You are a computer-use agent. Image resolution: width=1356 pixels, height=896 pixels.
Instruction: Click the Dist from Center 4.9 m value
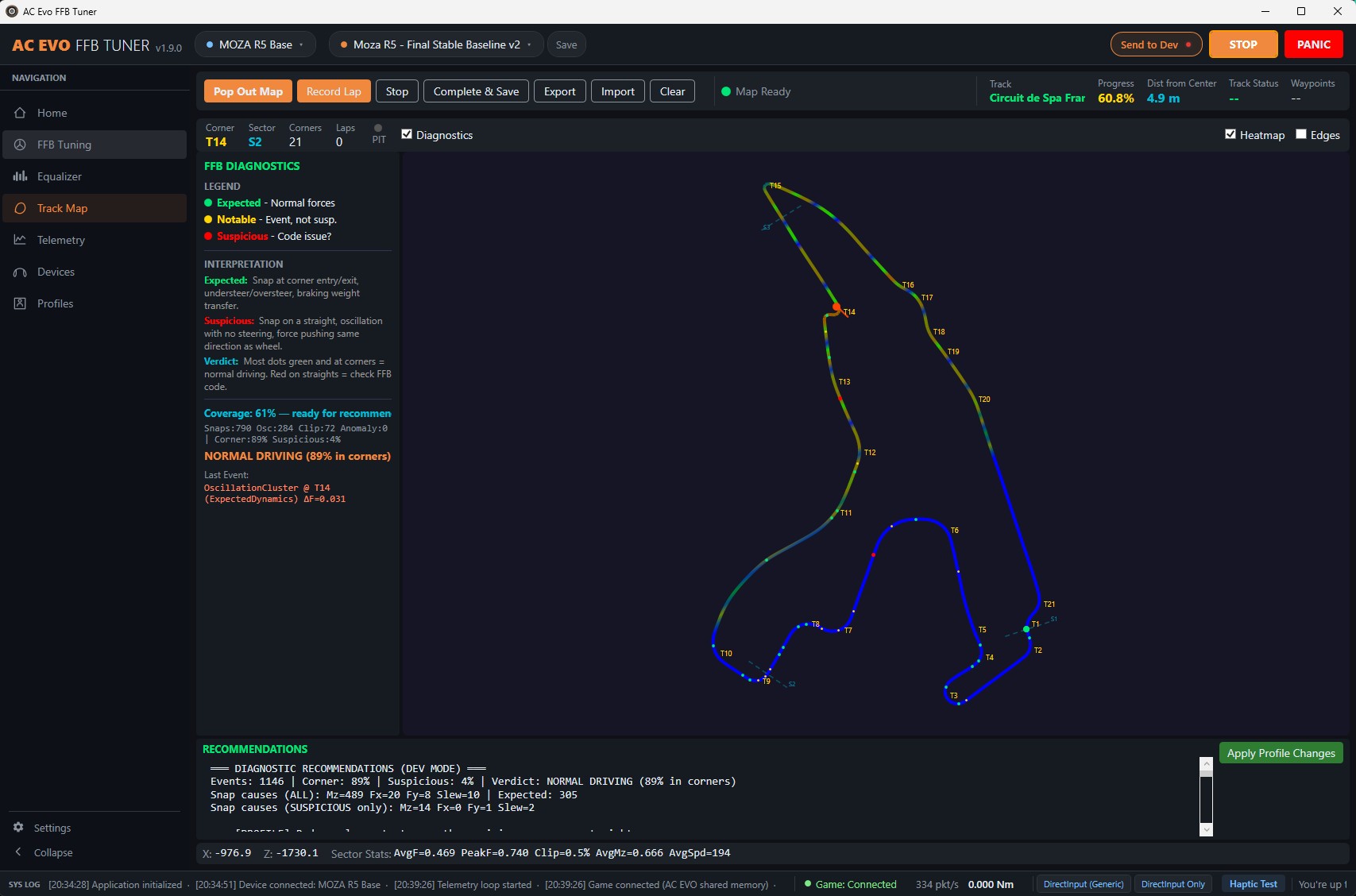[x=1163, y=98]
